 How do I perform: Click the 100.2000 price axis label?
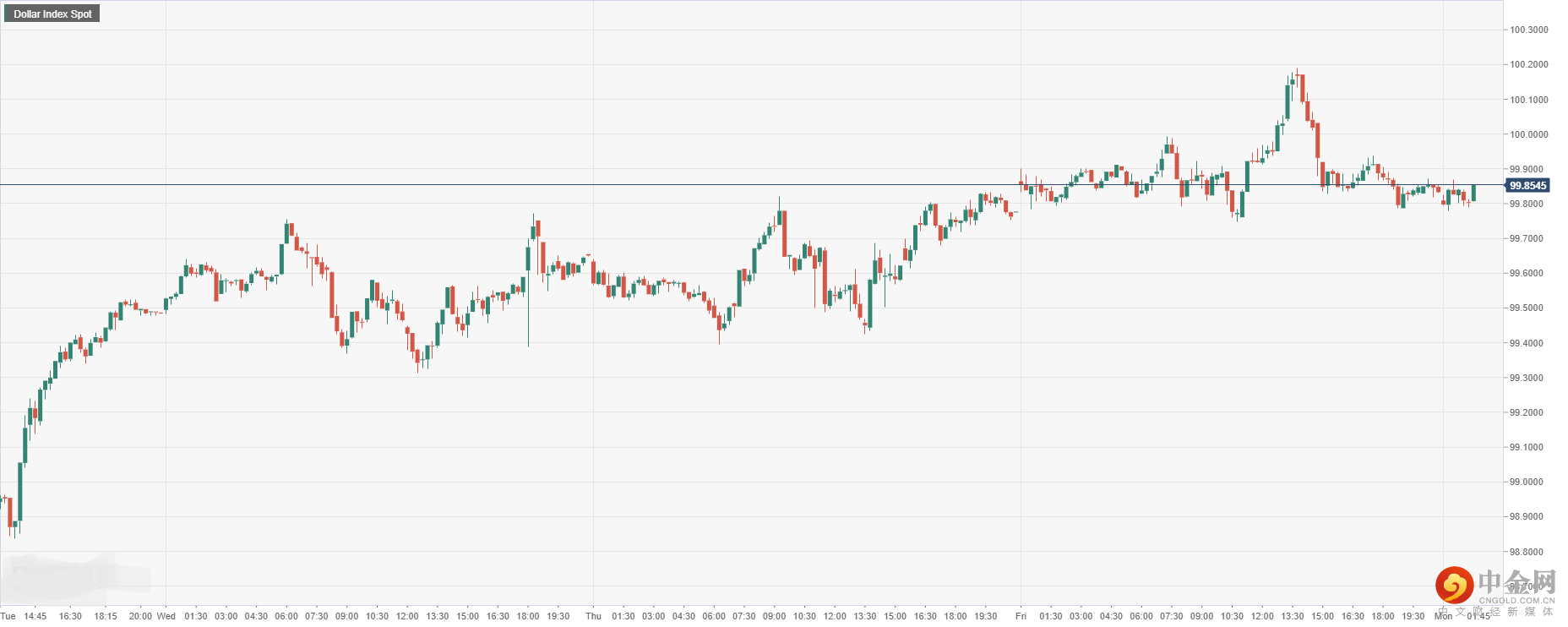pos(1528,64)
